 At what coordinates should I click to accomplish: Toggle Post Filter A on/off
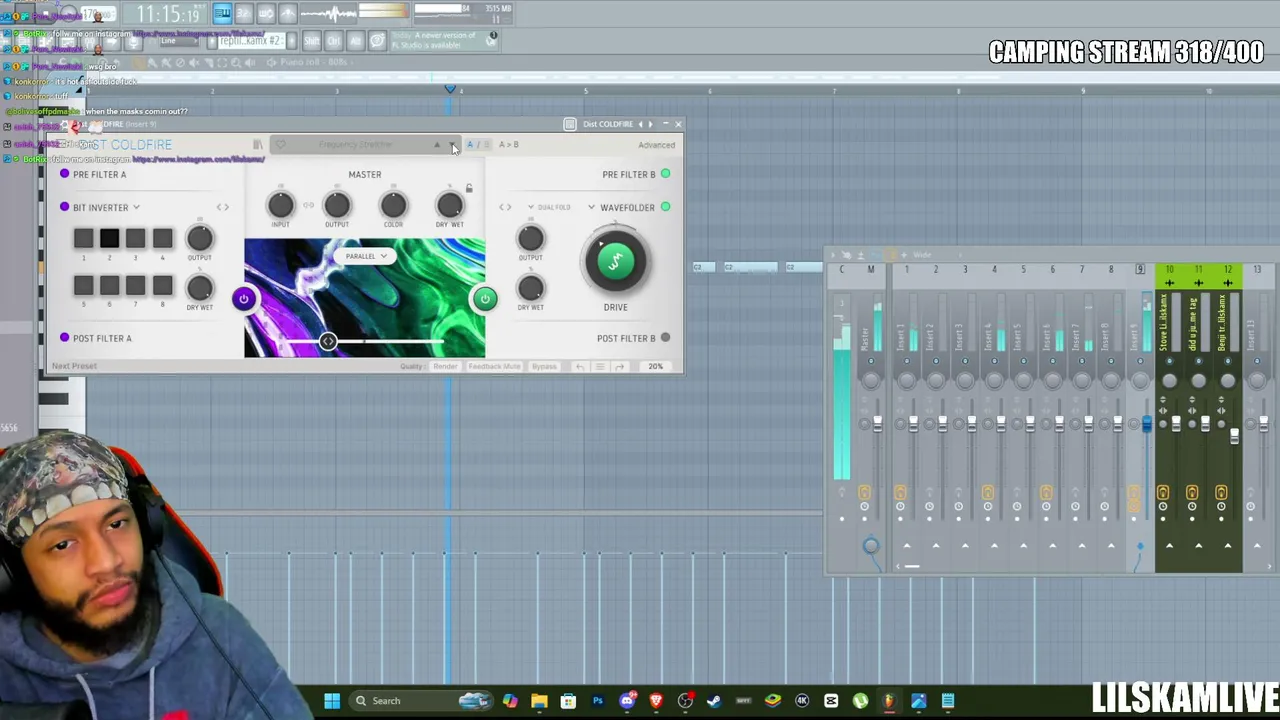tap(65, 338)
